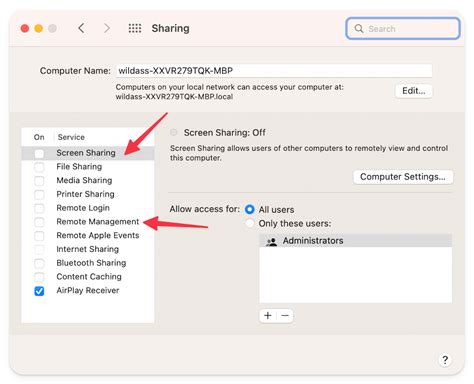
Task: Enable the Screen Sharing checkbox
Action: point(39,153)
